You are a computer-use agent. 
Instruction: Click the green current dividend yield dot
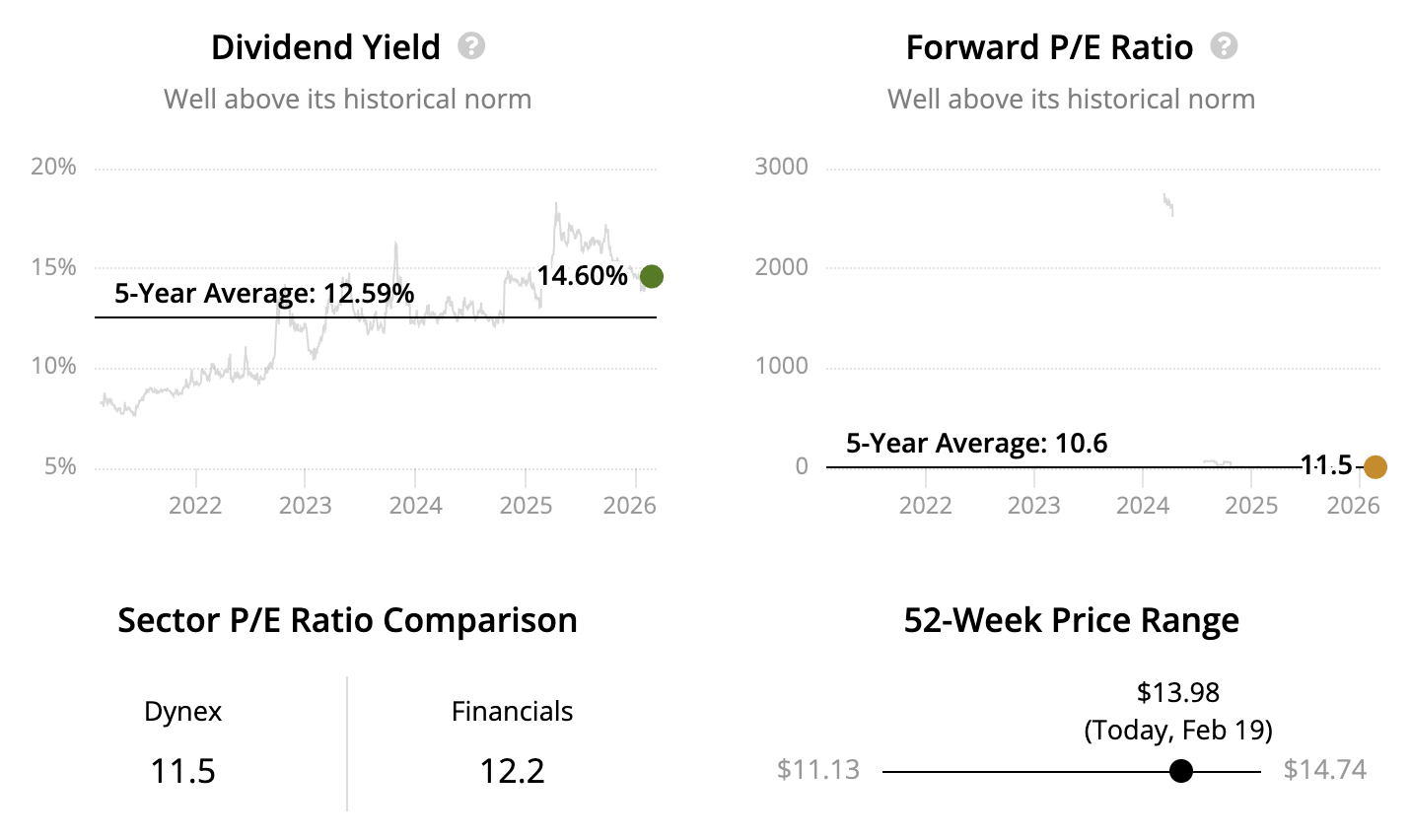[651, 277]
